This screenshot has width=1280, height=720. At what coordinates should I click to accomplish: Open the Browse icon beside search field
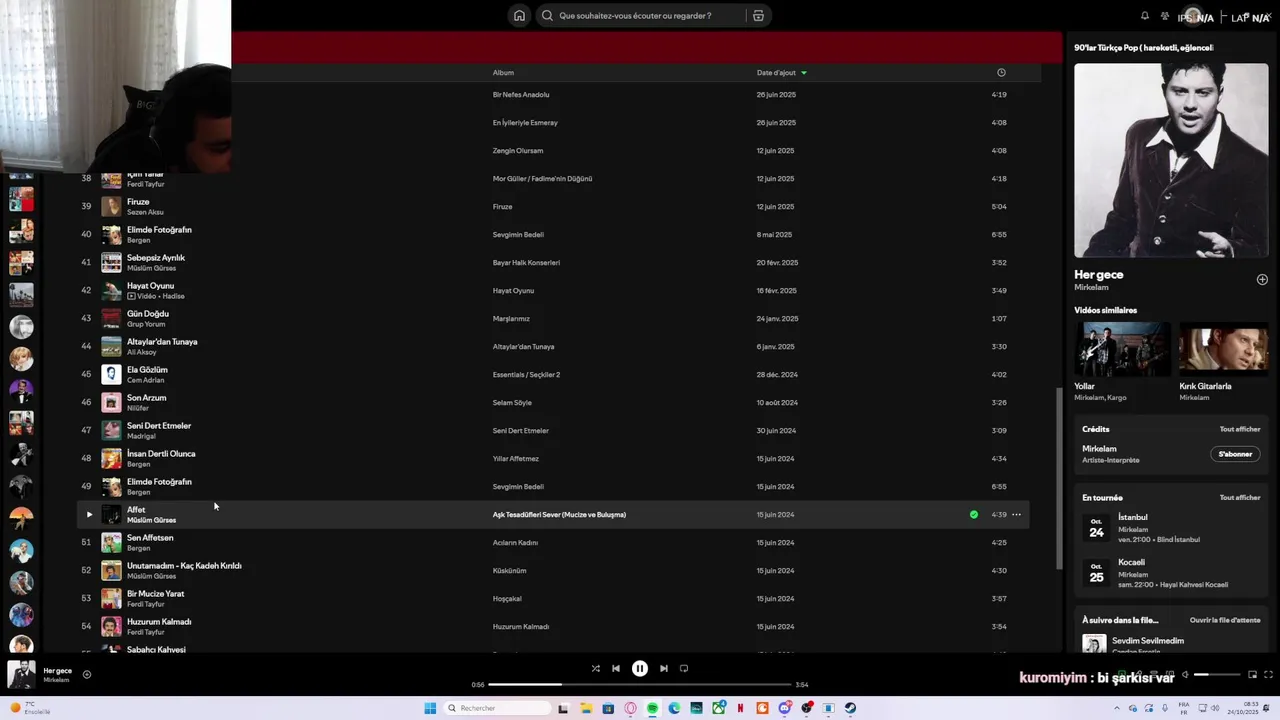pyautogui.click(x=758, y=16)
